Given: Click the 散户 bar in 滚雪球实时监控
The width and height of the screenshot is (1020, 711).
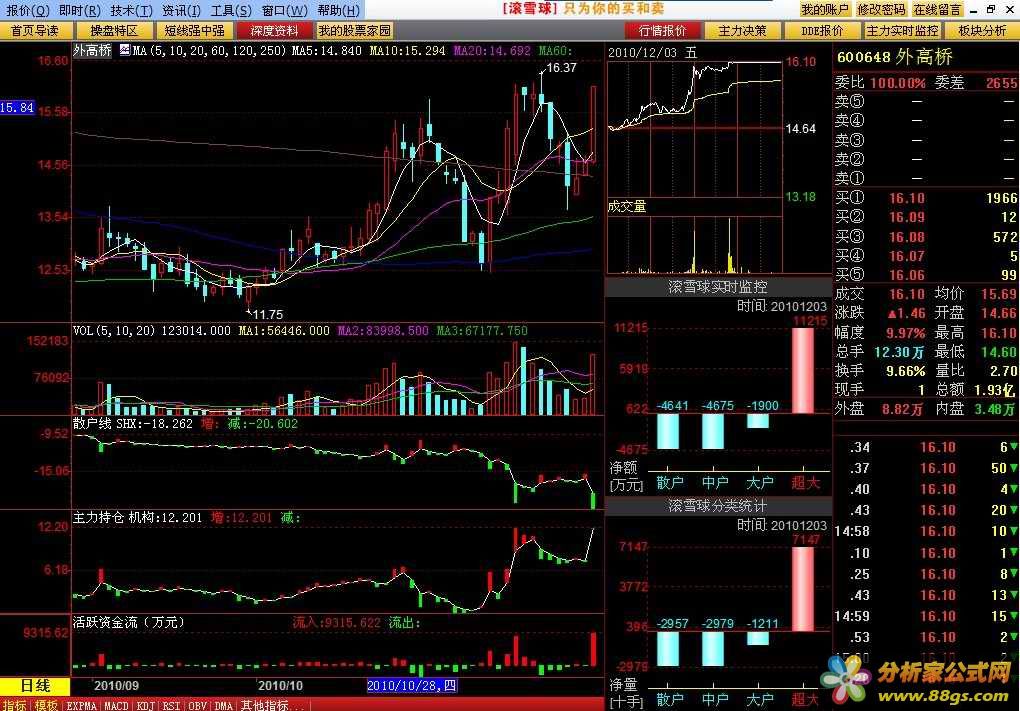Looking at the screenshot, I should tap(668, 431).
